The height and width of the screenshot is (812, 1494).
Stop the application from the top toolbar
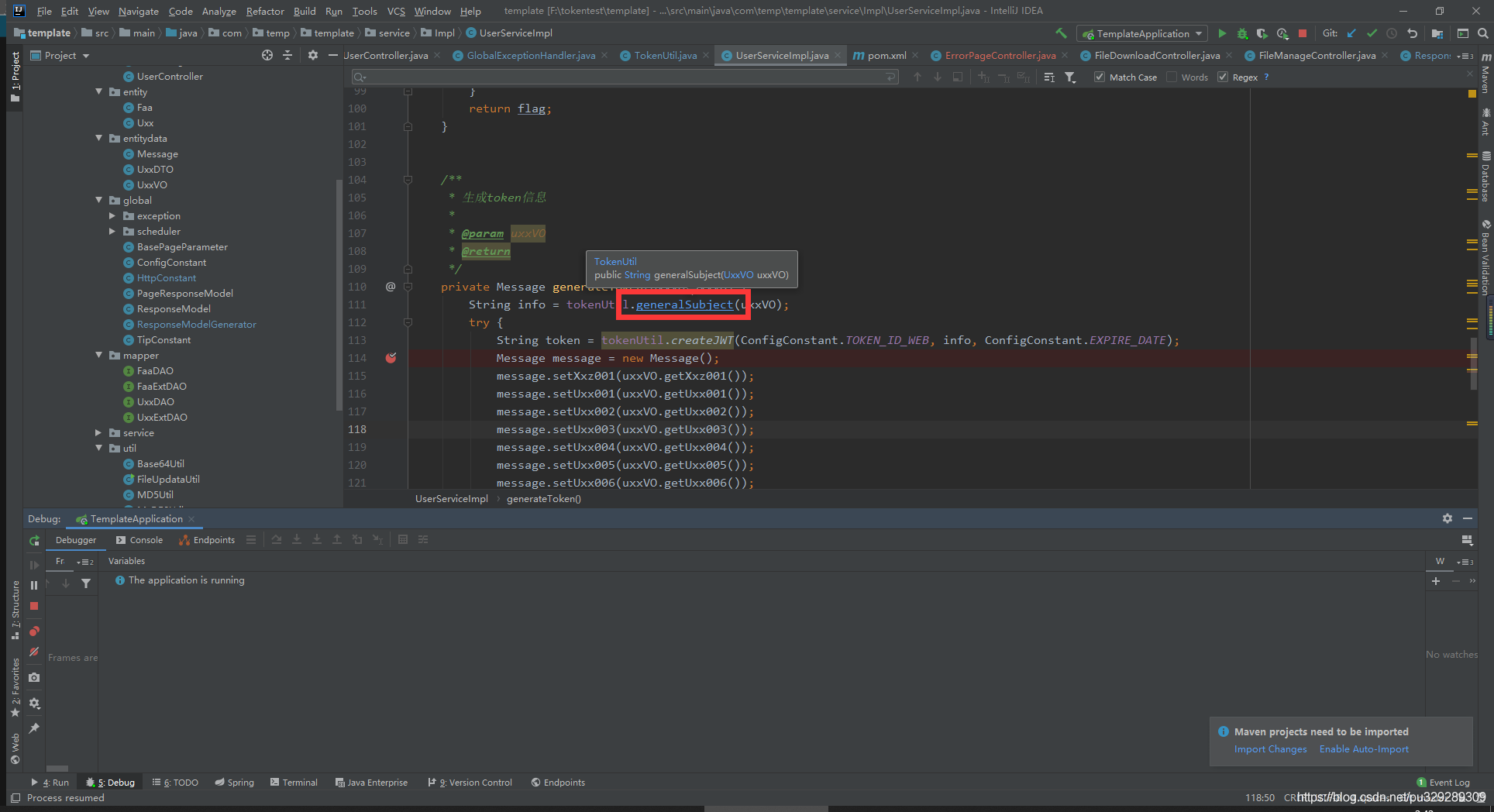pos(1303,33)
